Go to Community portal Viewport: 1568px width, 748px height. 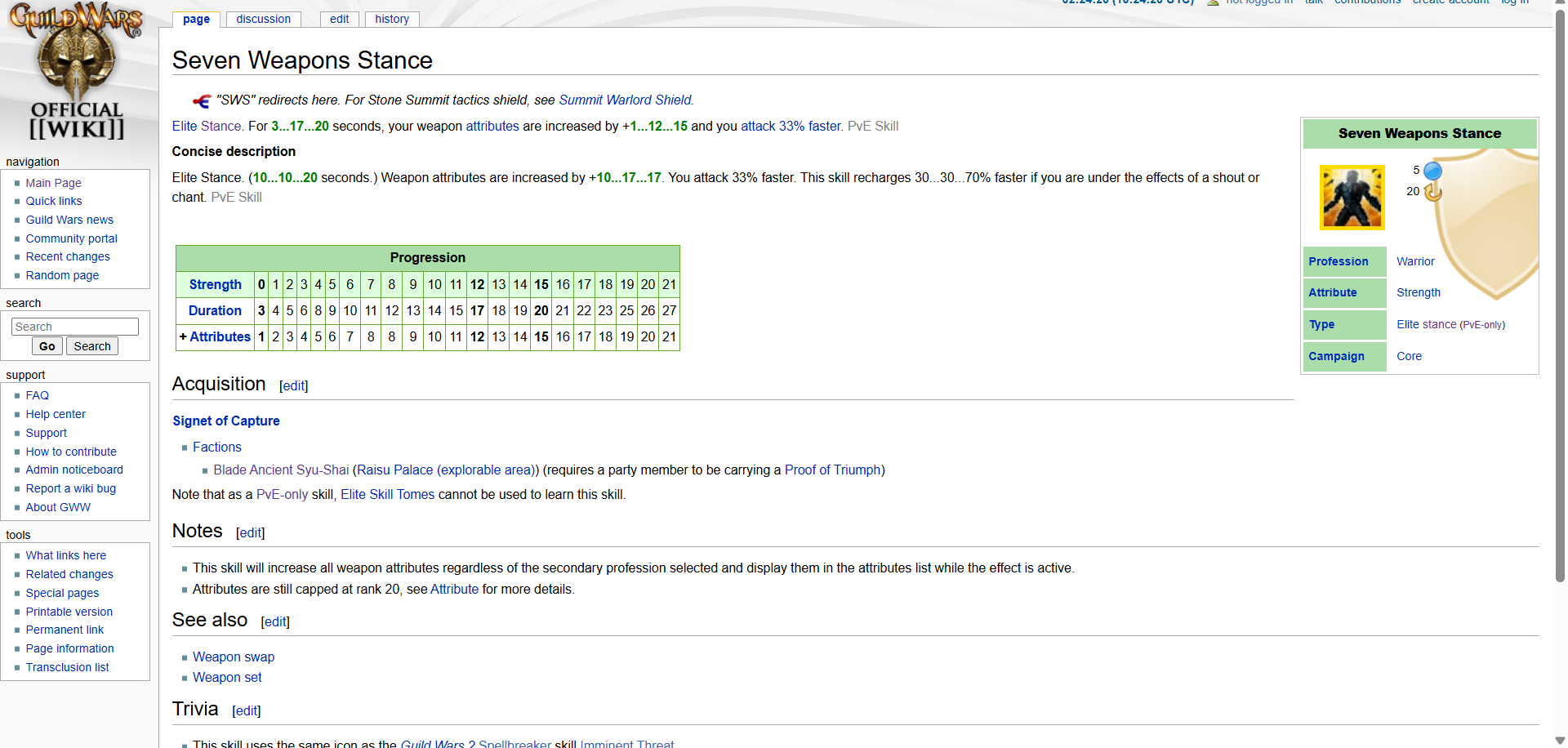pyautogui.click(x=71, y=238)
